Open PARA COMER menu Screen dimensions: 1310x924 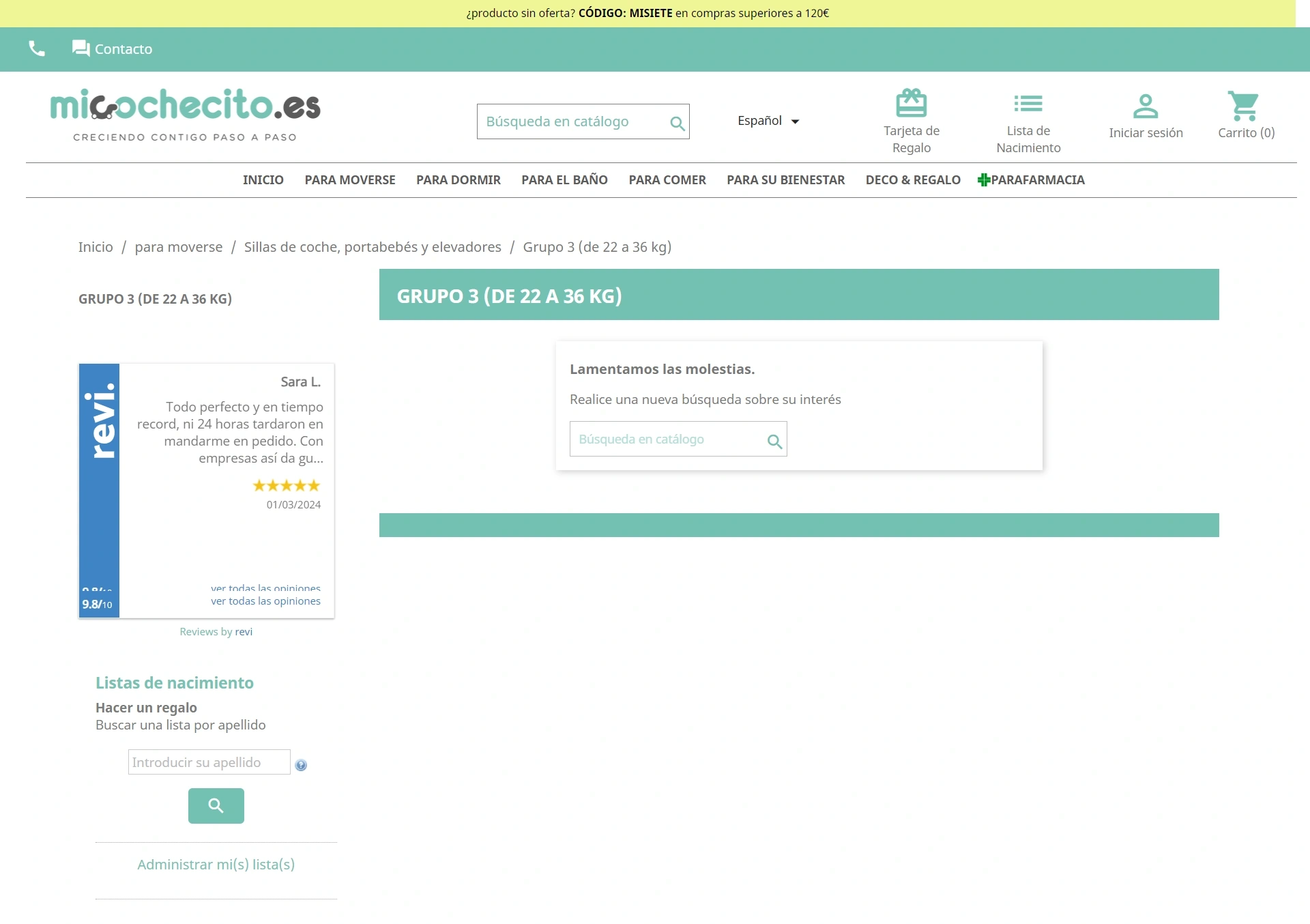click(667, 180)
